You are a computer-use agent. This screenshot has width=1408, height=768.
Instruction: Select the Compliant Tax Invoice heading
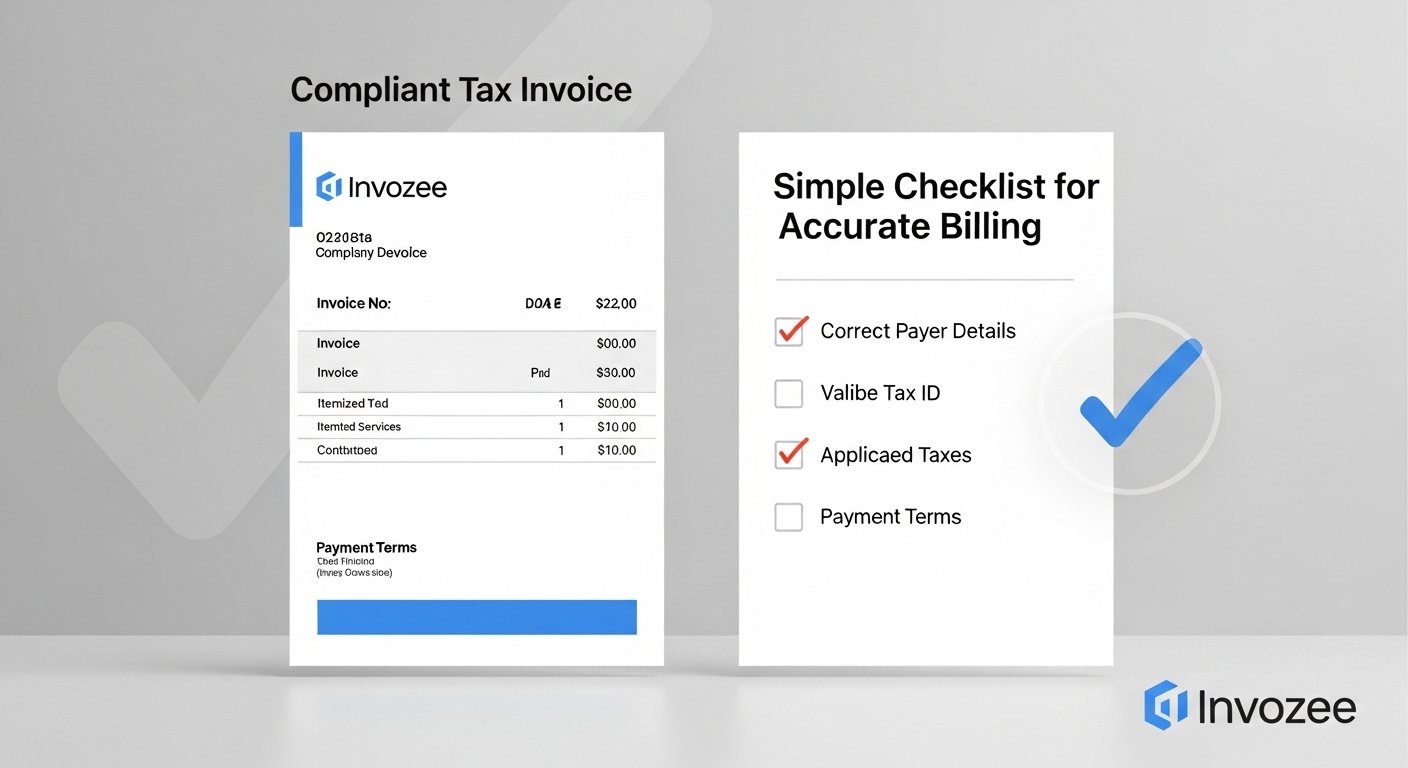pyautogui.click(x=460, y=89)
